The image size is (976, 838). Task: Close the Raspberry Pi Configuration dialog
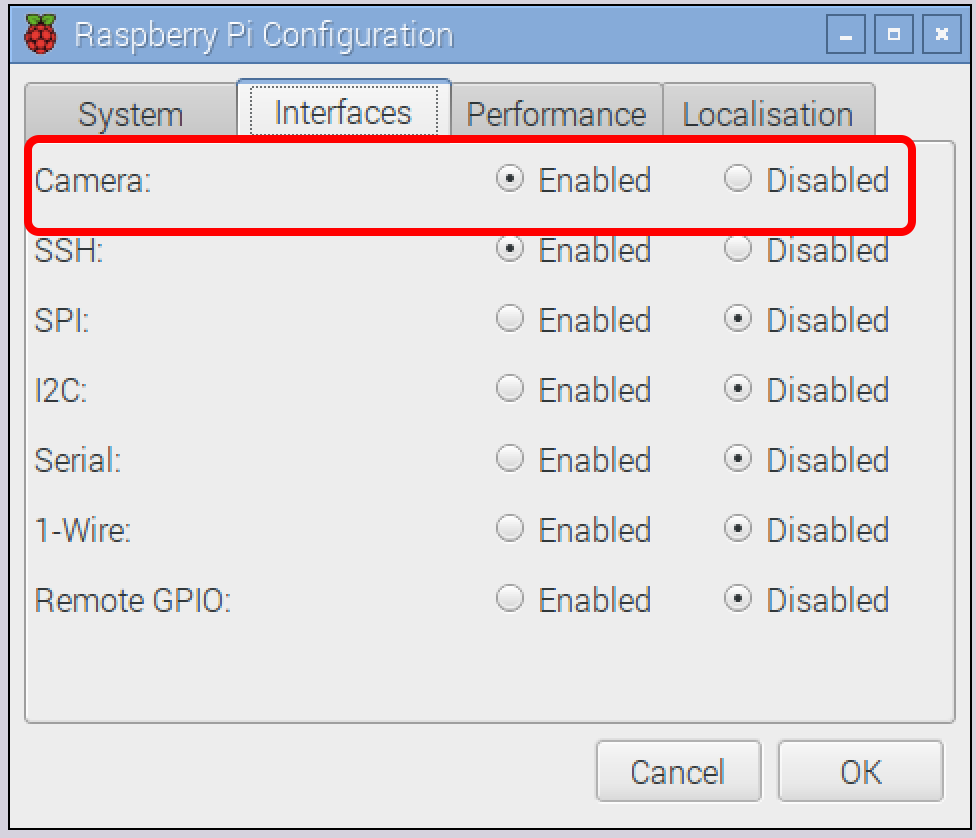click(x=941, y=36)
